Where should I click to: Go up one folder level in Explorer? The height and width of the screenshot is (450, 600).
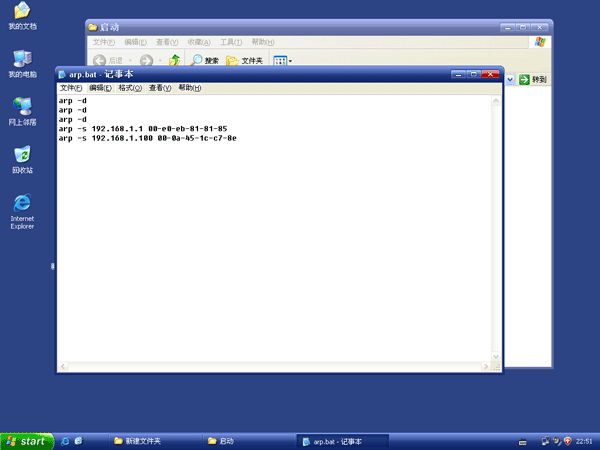(174, 60)
